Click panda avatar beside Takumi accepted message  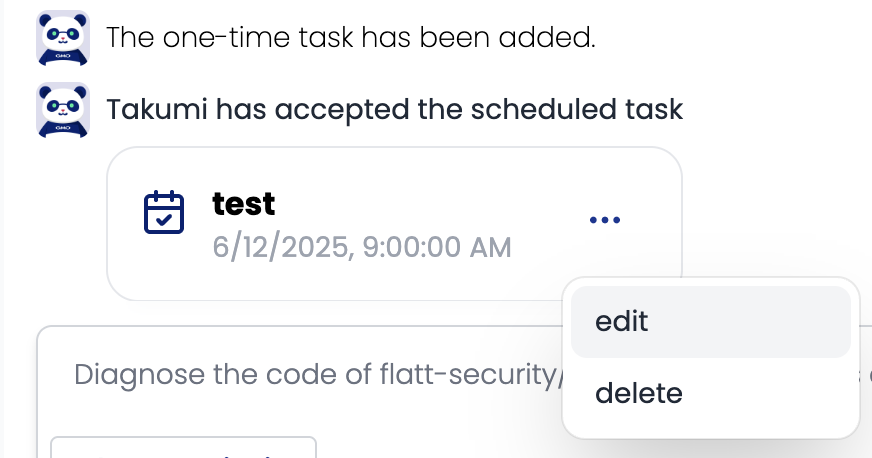pos(62,109)
